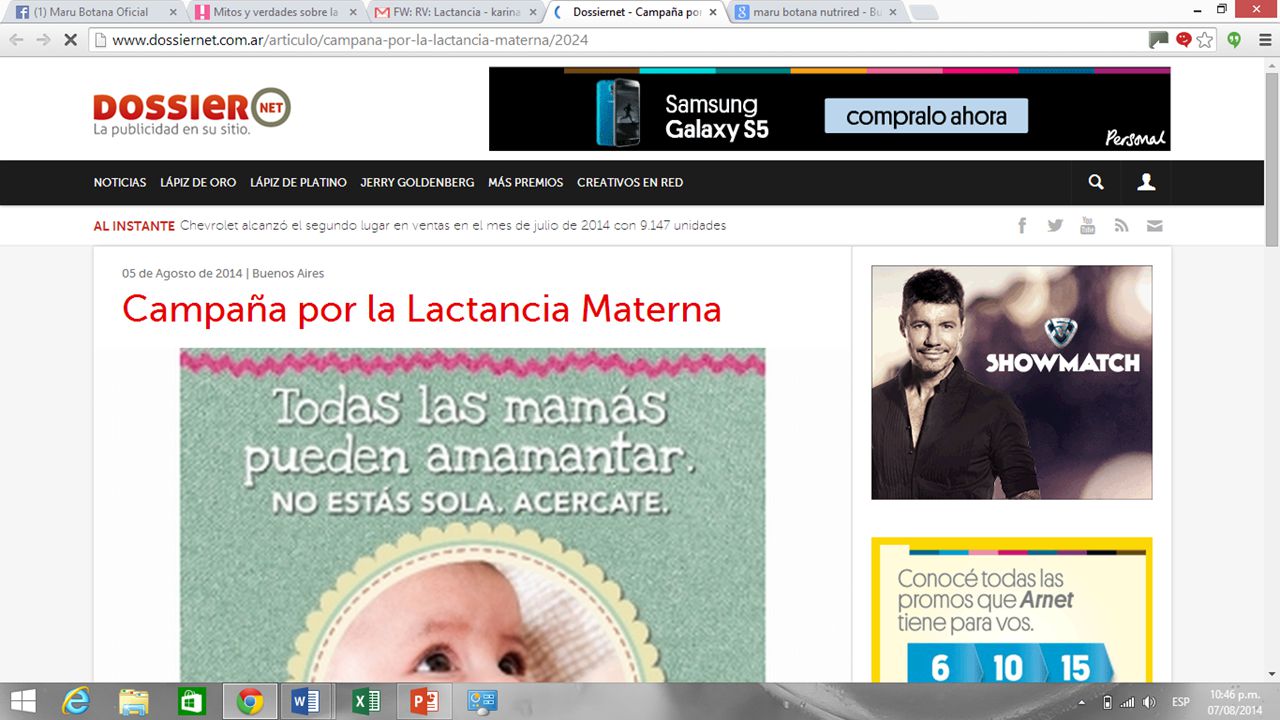1280x720 pixels.
Task: Click the email envelope icon
Action: point(1154,226)
